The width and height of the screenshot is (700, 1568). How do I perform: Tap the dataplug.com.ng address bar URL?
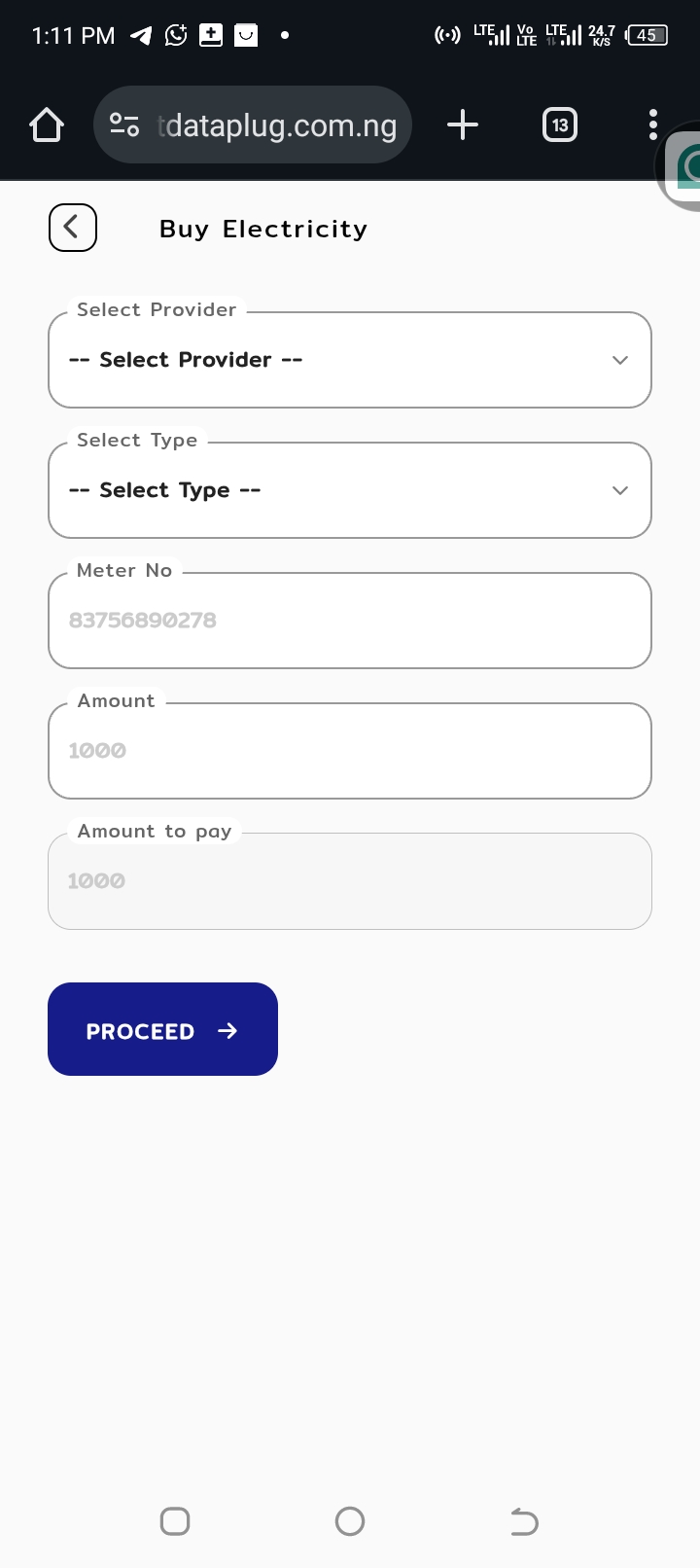click(x=277, y=125)
